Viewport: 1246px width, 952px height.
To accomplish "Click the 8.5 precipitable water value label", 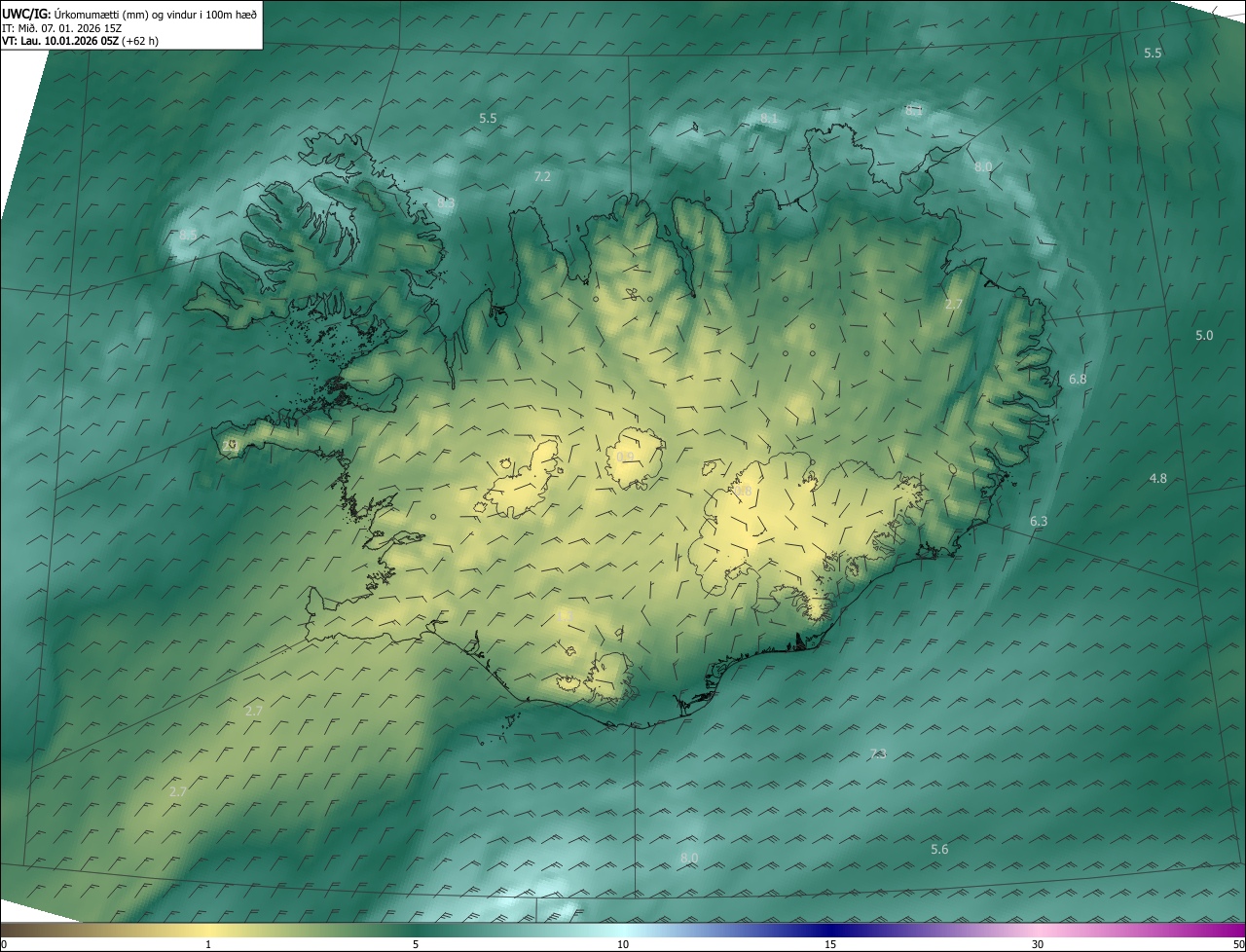I will click(187, 236).
